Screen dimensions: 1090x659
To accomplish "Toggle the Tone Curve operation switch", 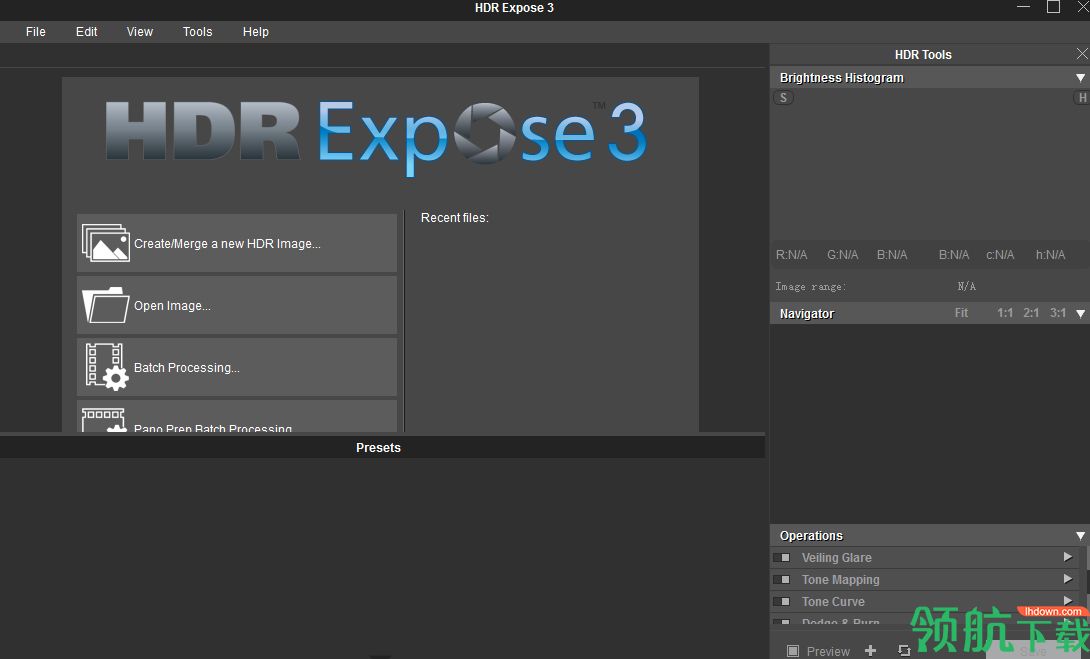I will tap(782, 601).
